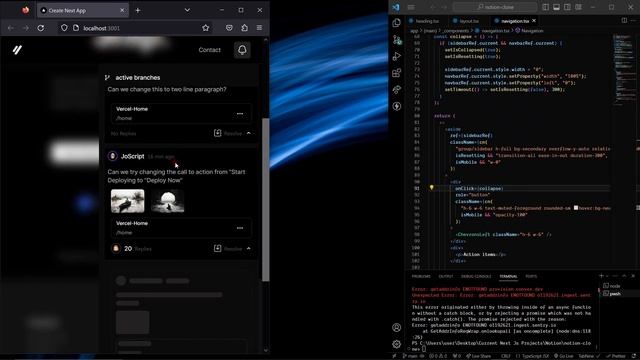
Task: Toggle the VS Code bottom panel layout button
Action: (556, 7)
